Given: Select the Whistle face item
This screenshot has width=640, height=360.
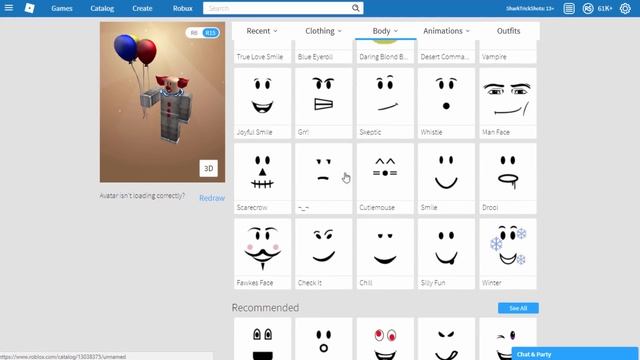Looking at the screenshot, I should tap(446, 103).
